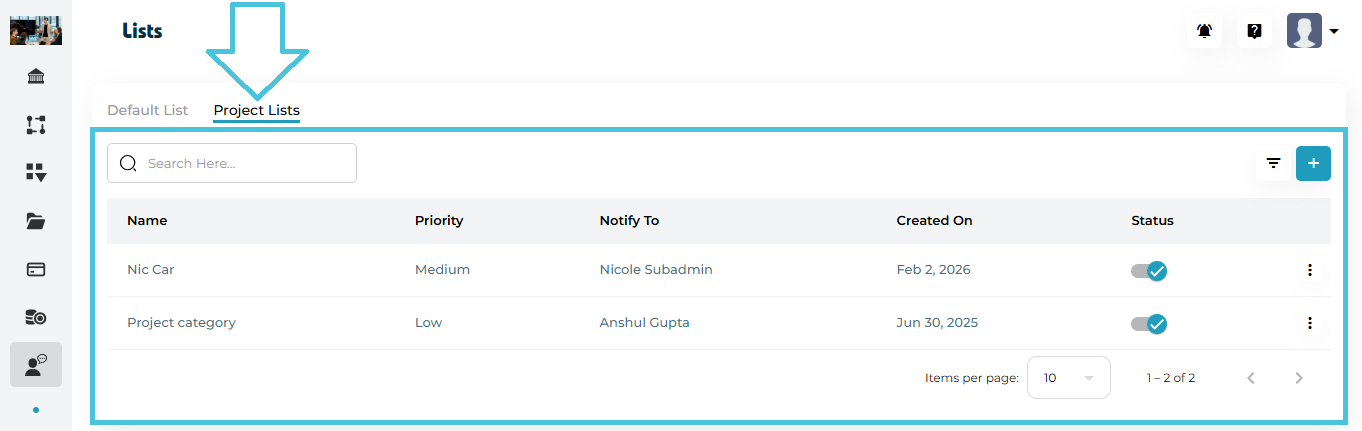Open three-dot menu for Project category
This screenshot has height=431, width=1362.
pos(1309,323)
